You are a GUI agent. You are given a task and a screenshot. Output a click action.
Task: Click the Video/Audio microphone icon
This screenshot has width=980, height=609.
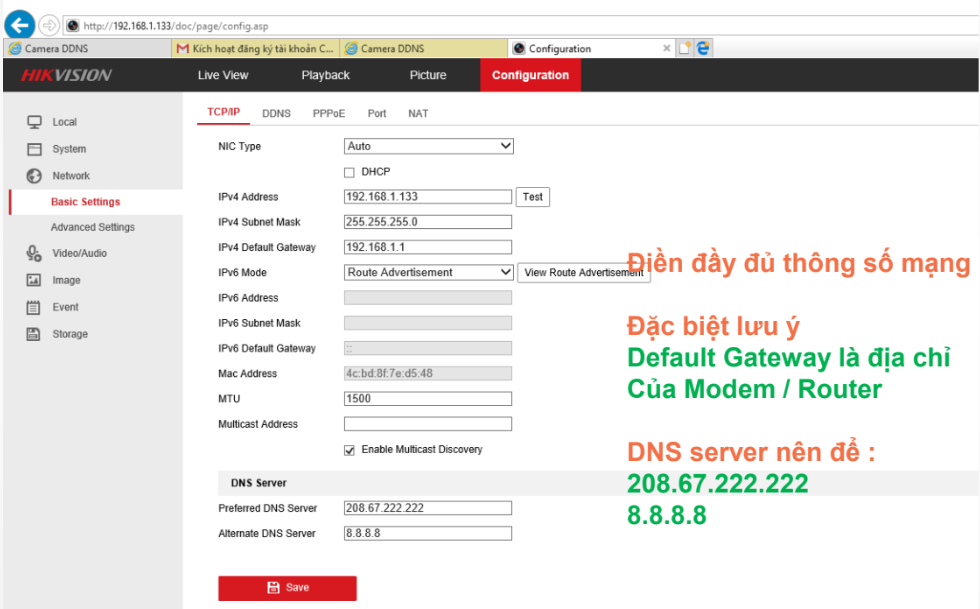click(34, 254)
